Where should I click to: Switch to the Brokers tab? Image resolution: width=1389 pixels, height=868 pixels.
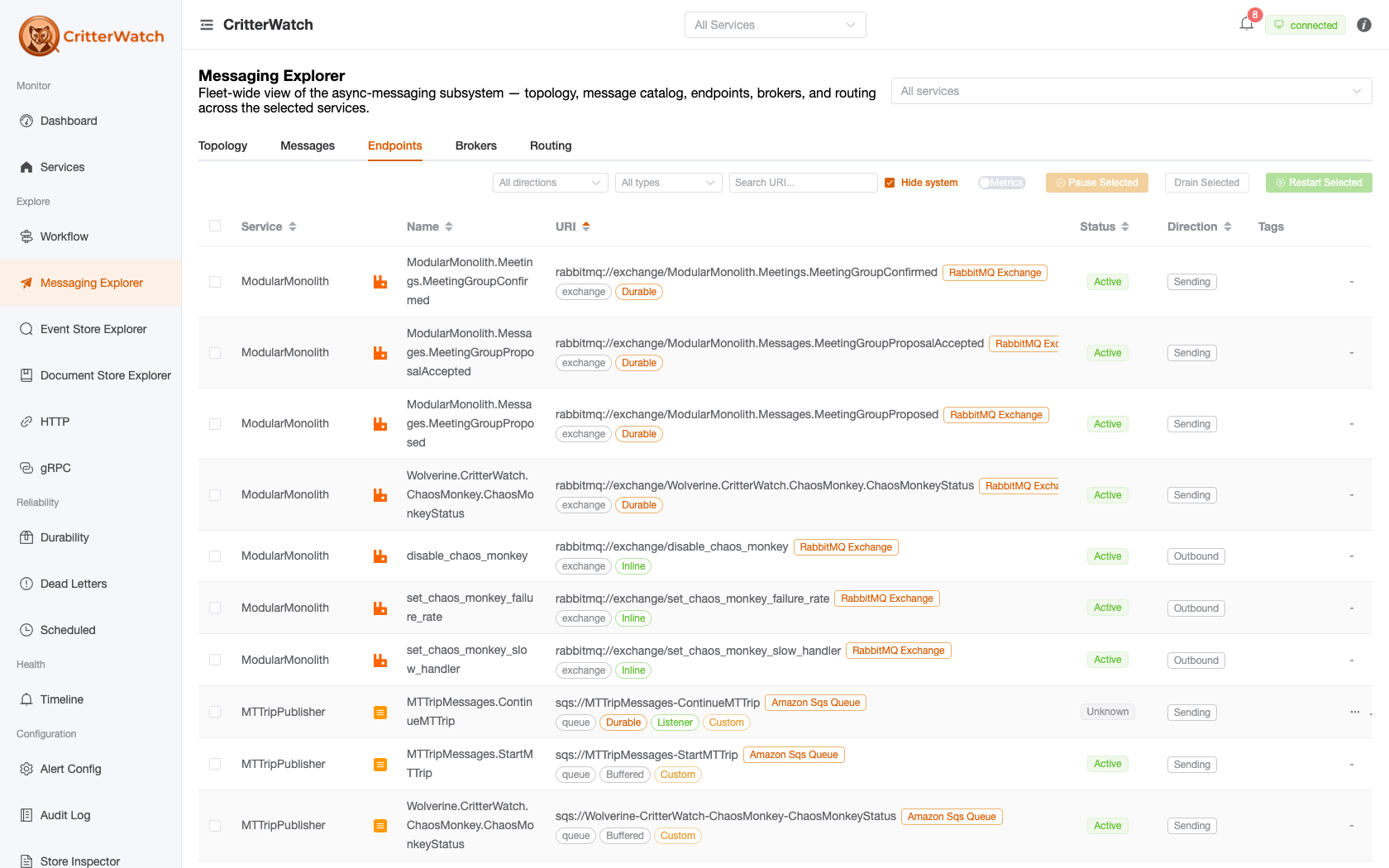tap(476, 145)
